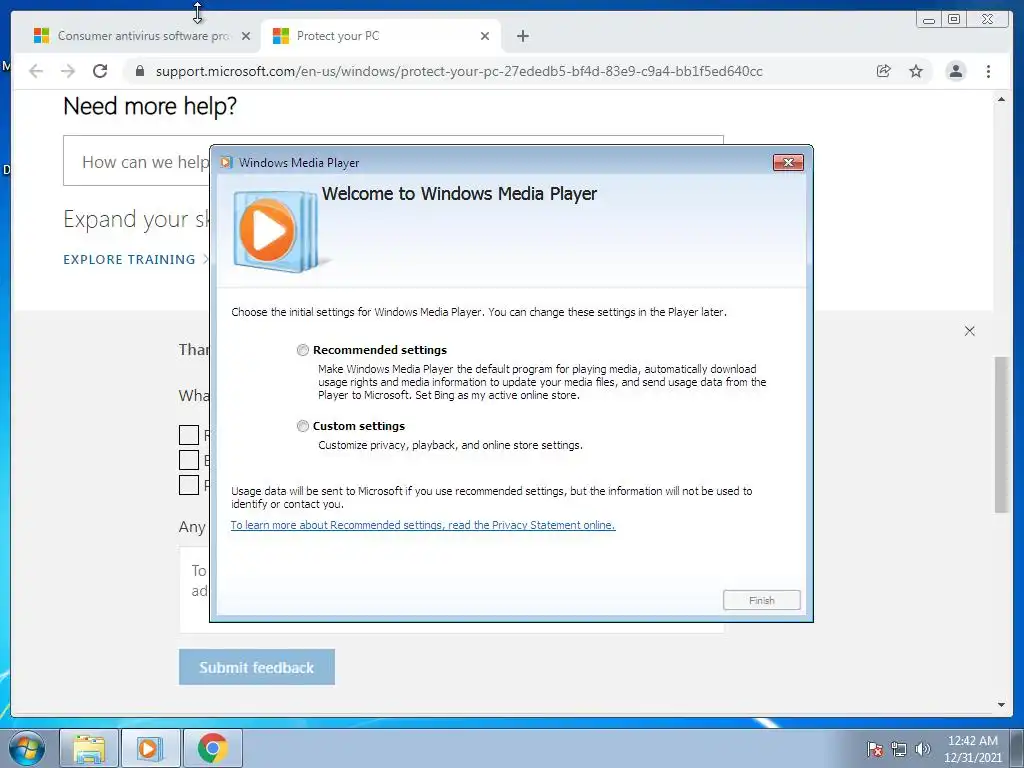
Task: Click the Submit feedback button
Action: (257, 667)
